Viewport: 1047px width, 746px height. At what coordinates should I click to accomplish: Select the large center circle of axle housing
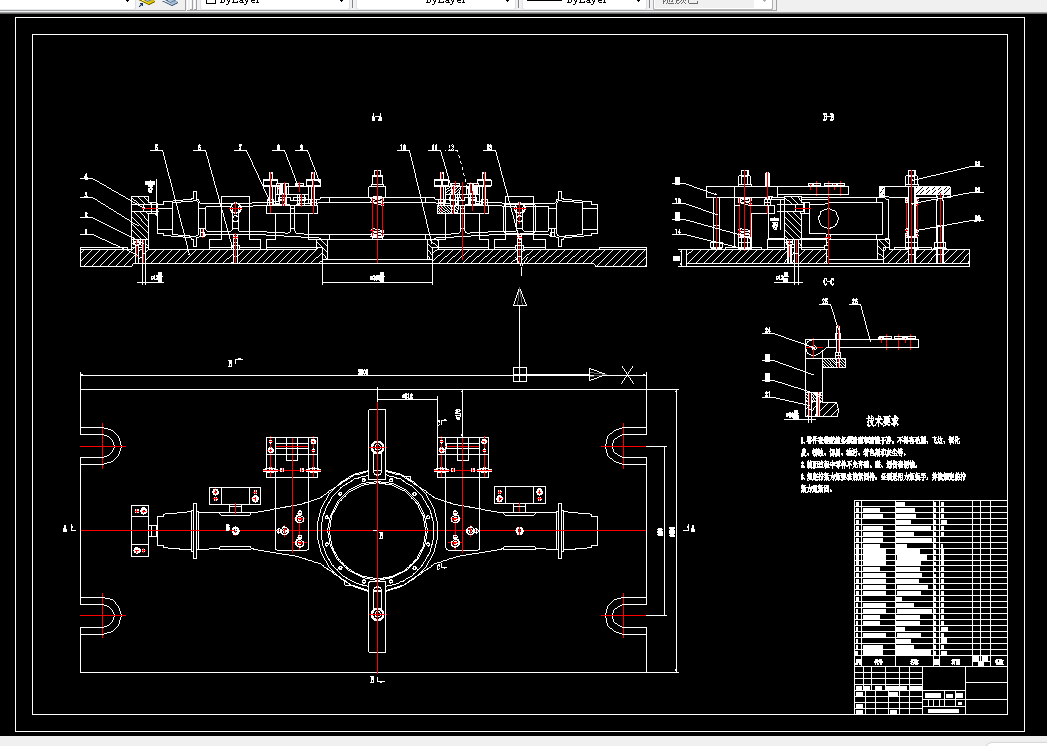(377, 530)
